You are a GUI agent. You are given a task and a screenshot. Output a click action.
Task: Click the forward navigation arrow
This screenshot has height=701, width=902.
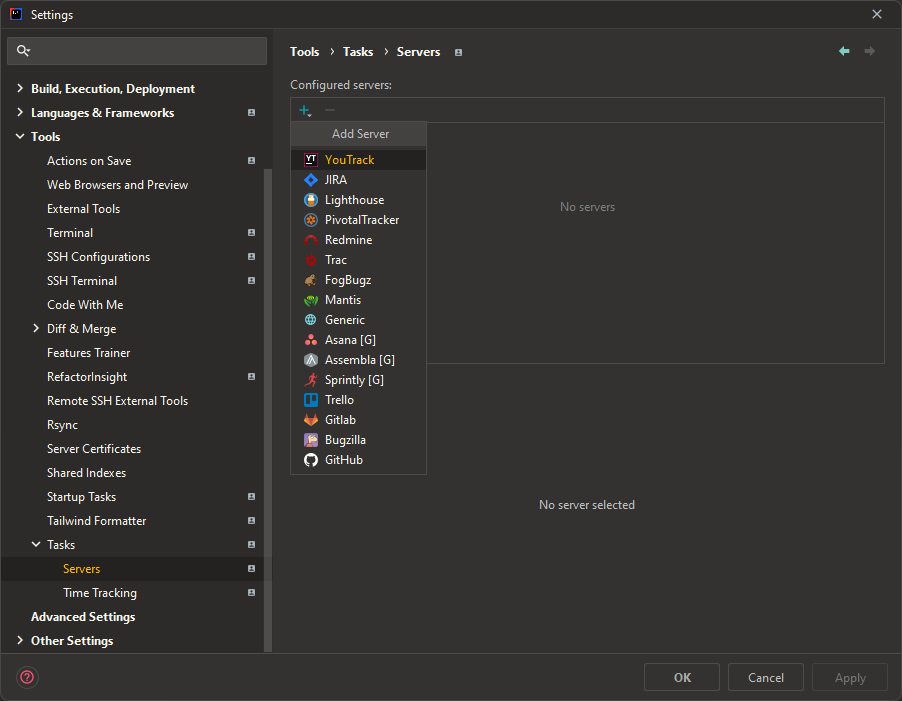(x=869, y=51)
